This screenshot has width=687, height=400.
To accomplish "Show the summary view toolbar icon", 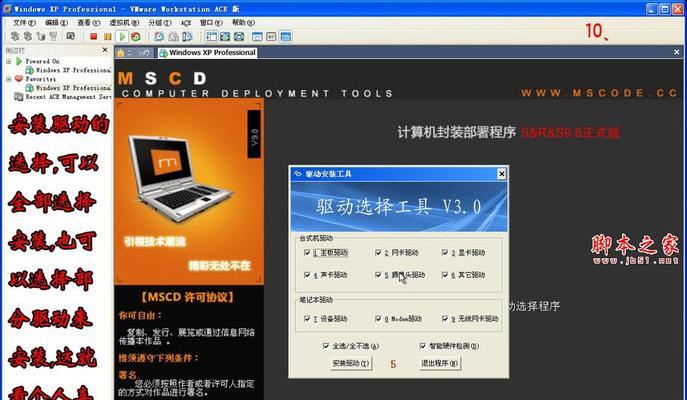I will coord(257,37).
